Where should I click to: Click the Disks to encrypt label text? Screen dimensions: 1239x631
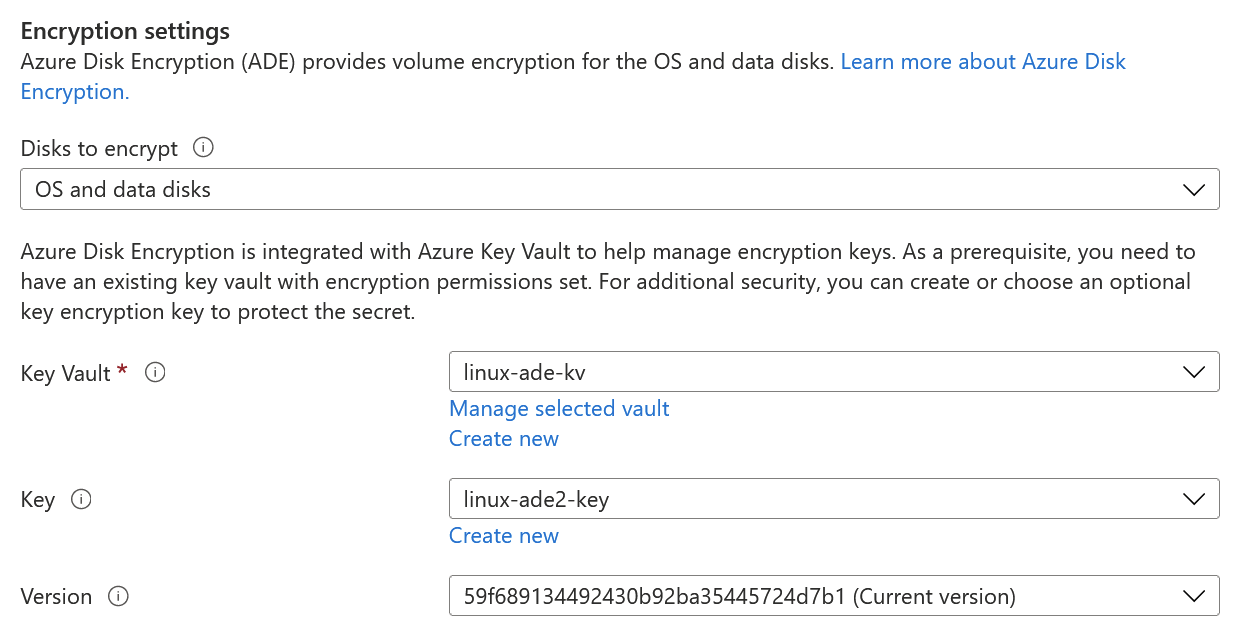tap(99, 149)
